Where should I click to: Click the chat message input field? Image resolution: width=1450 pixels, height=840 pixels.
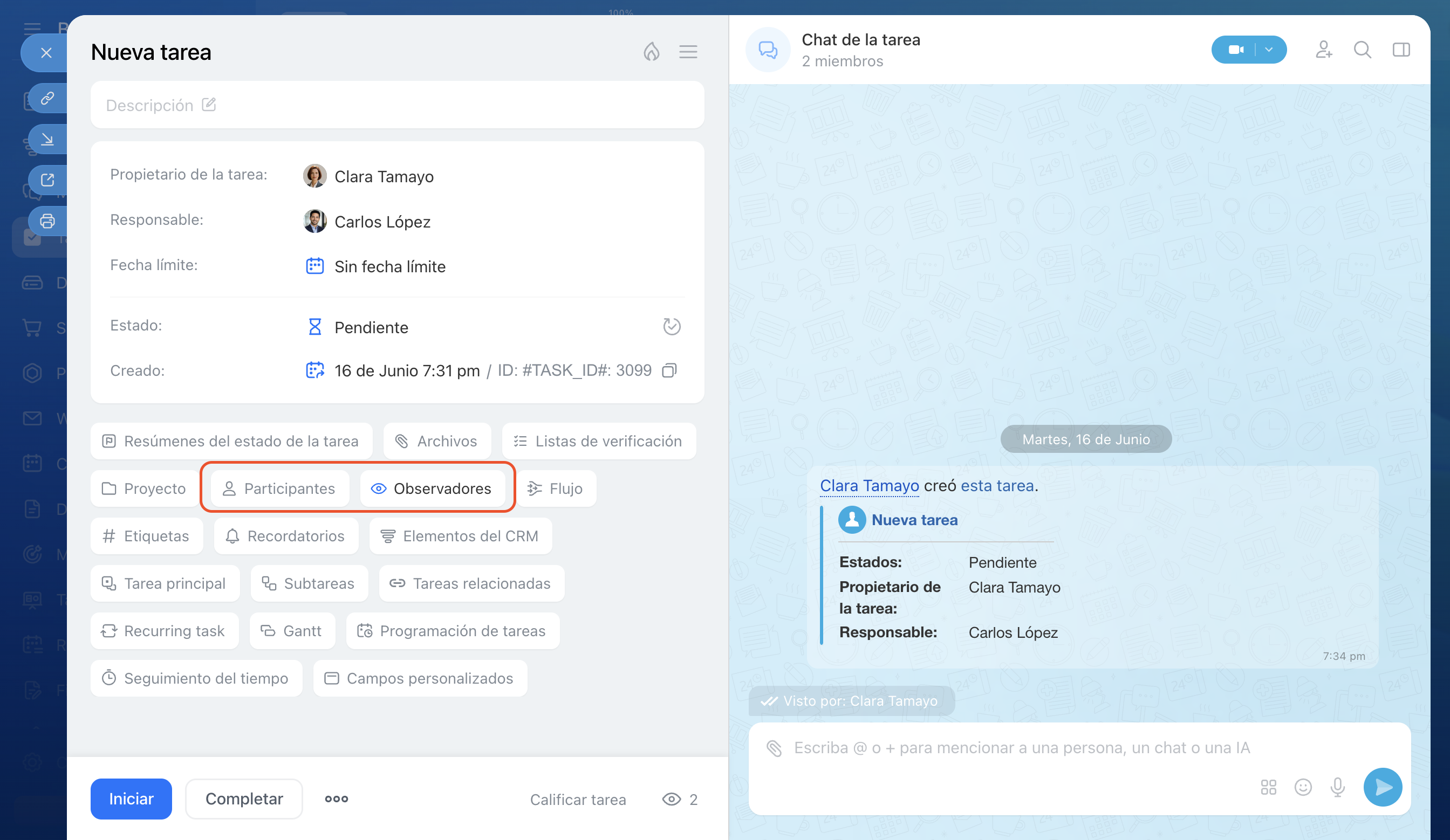1022,748
